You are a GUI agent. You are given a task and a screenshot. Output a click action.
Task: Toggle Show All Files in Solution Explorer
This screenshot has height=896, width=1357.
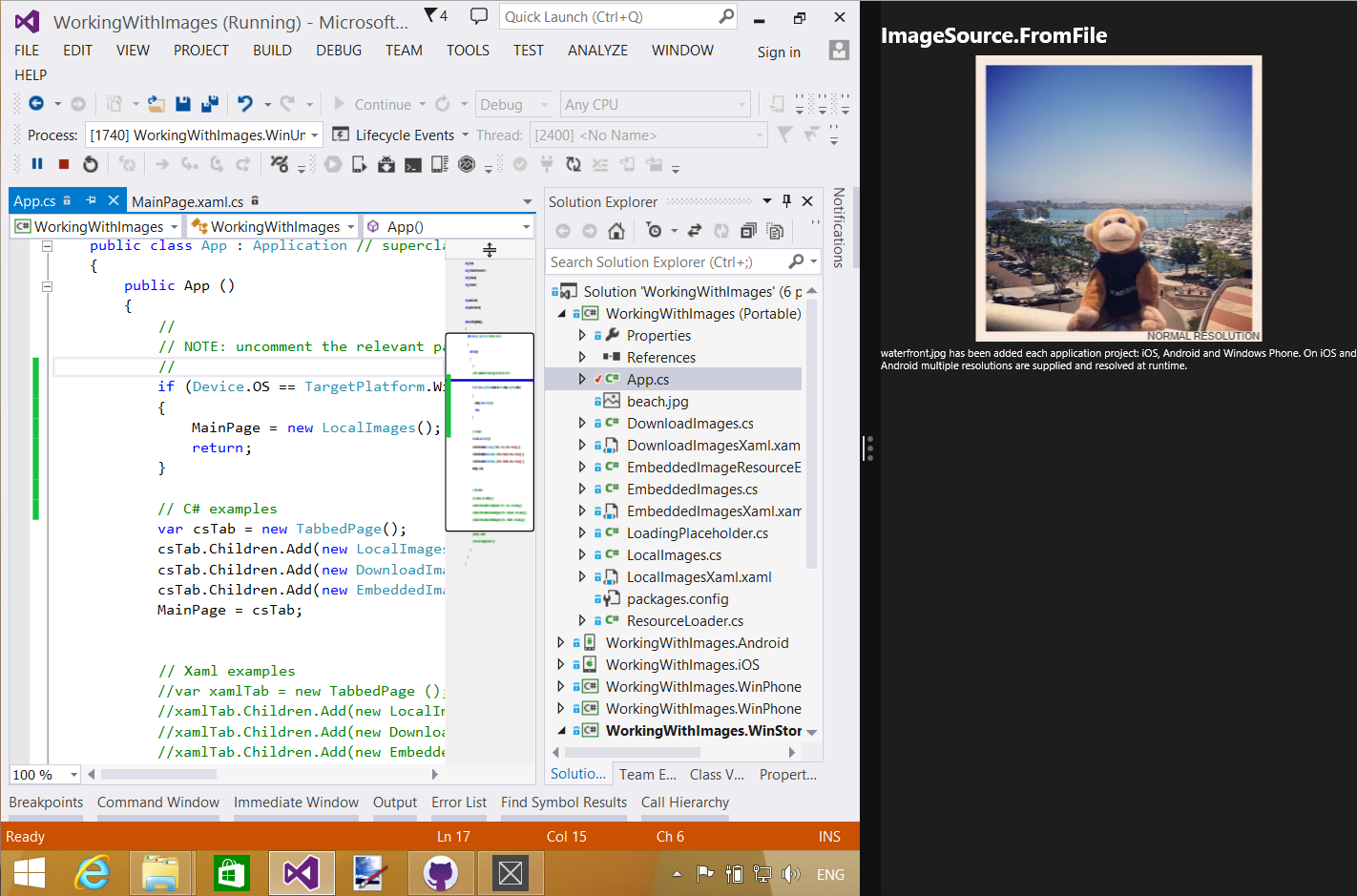[775, 231]
